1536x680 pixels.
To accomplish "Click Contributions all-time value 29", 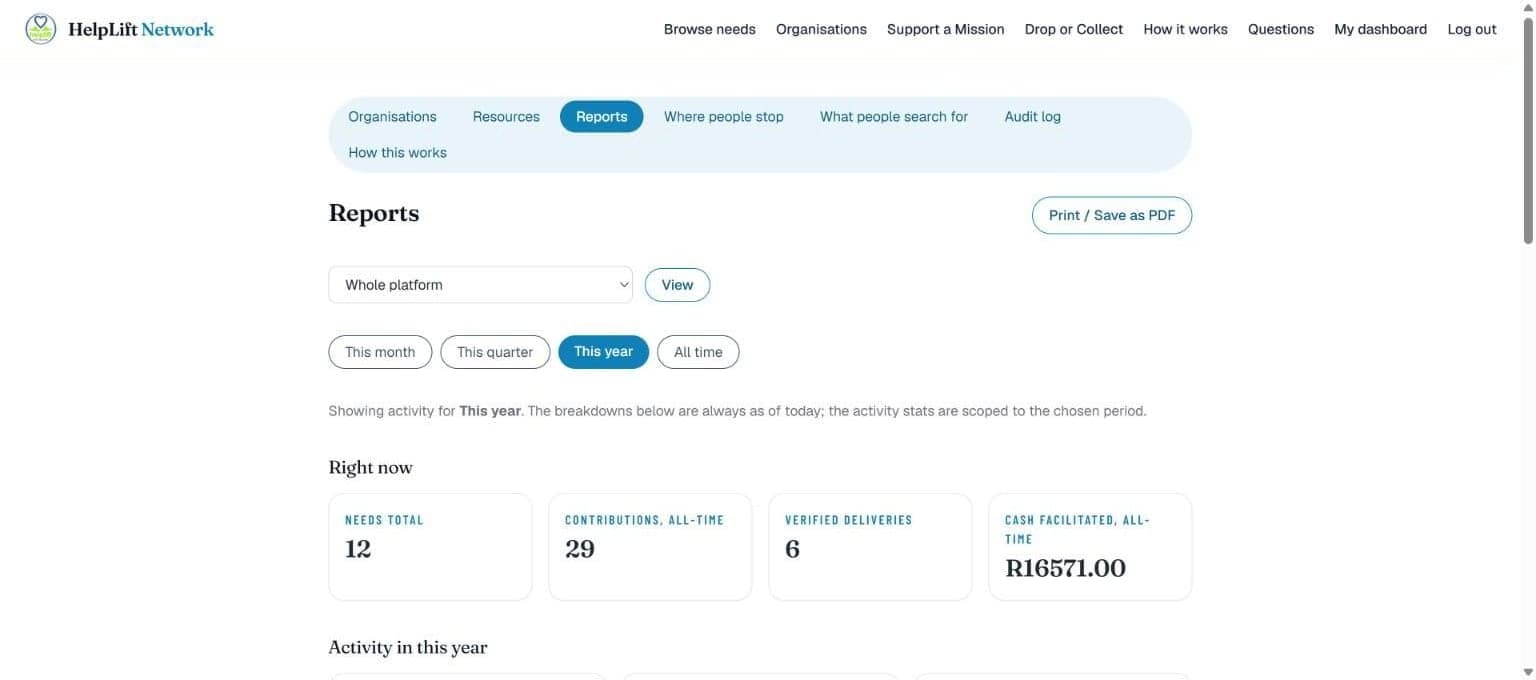I will 580,549.
